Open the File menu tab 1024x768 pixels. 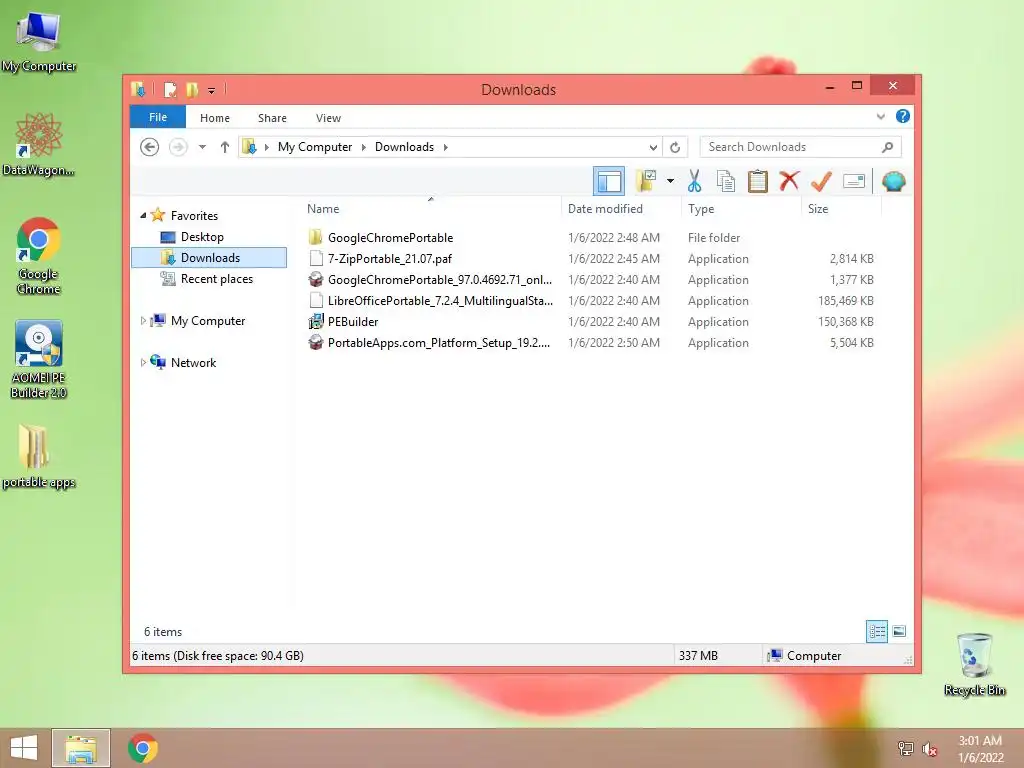[158, 117]
